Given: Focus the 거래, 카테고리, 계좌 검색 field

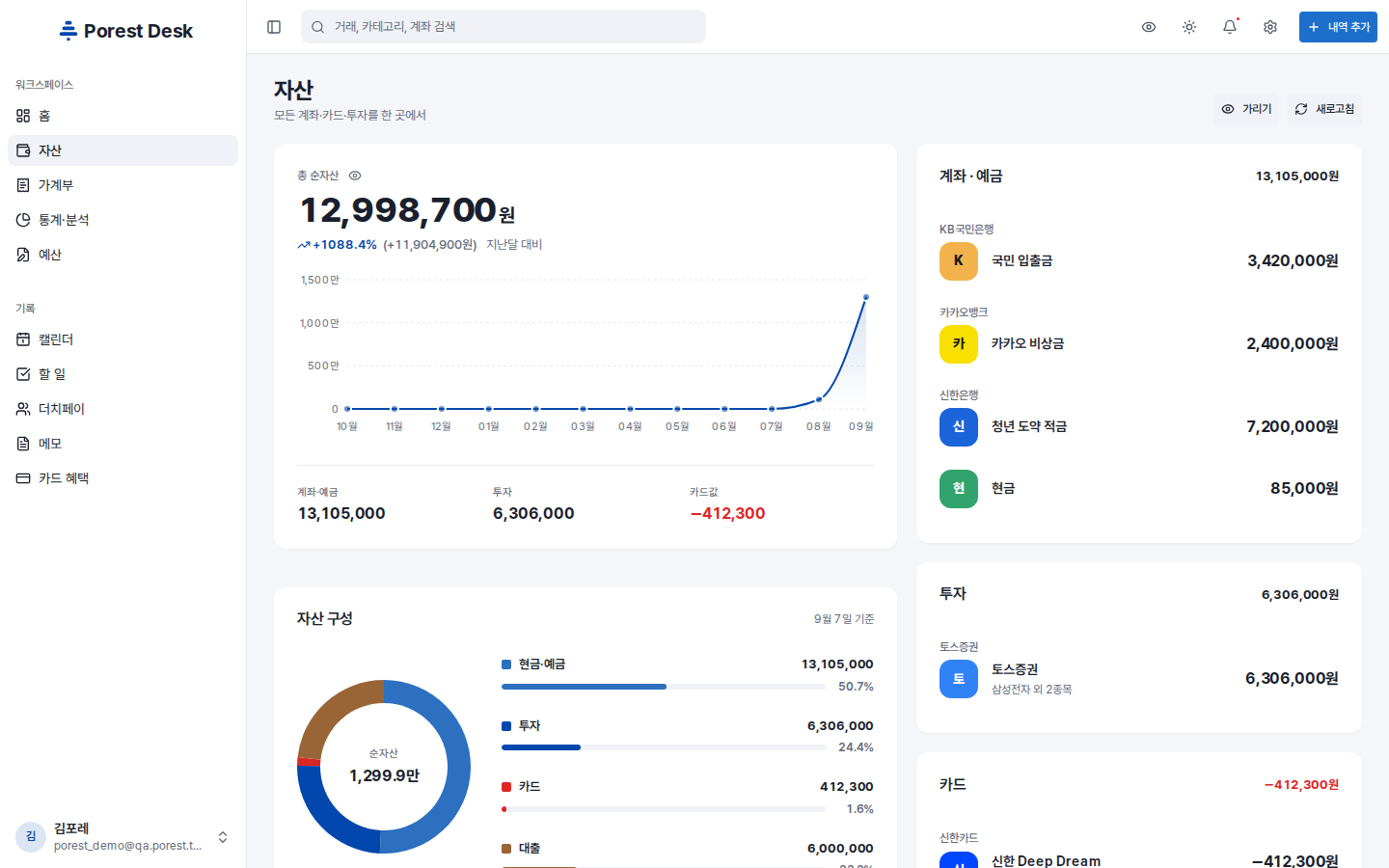Looking at the screenshot, I should tap(504, 27).
